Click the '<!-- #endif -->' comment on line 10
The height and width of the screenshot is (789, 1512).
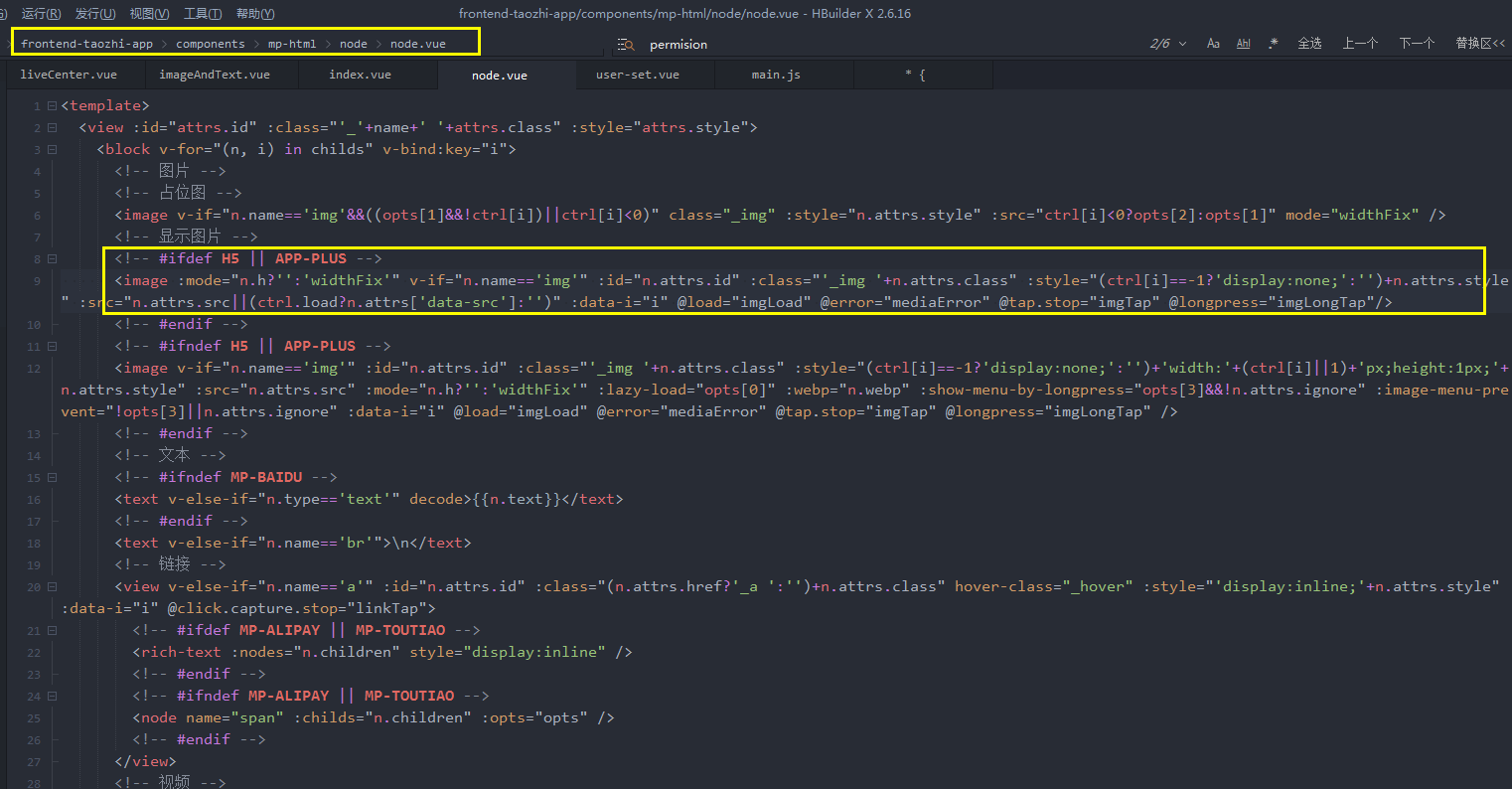tap(181, 324)
